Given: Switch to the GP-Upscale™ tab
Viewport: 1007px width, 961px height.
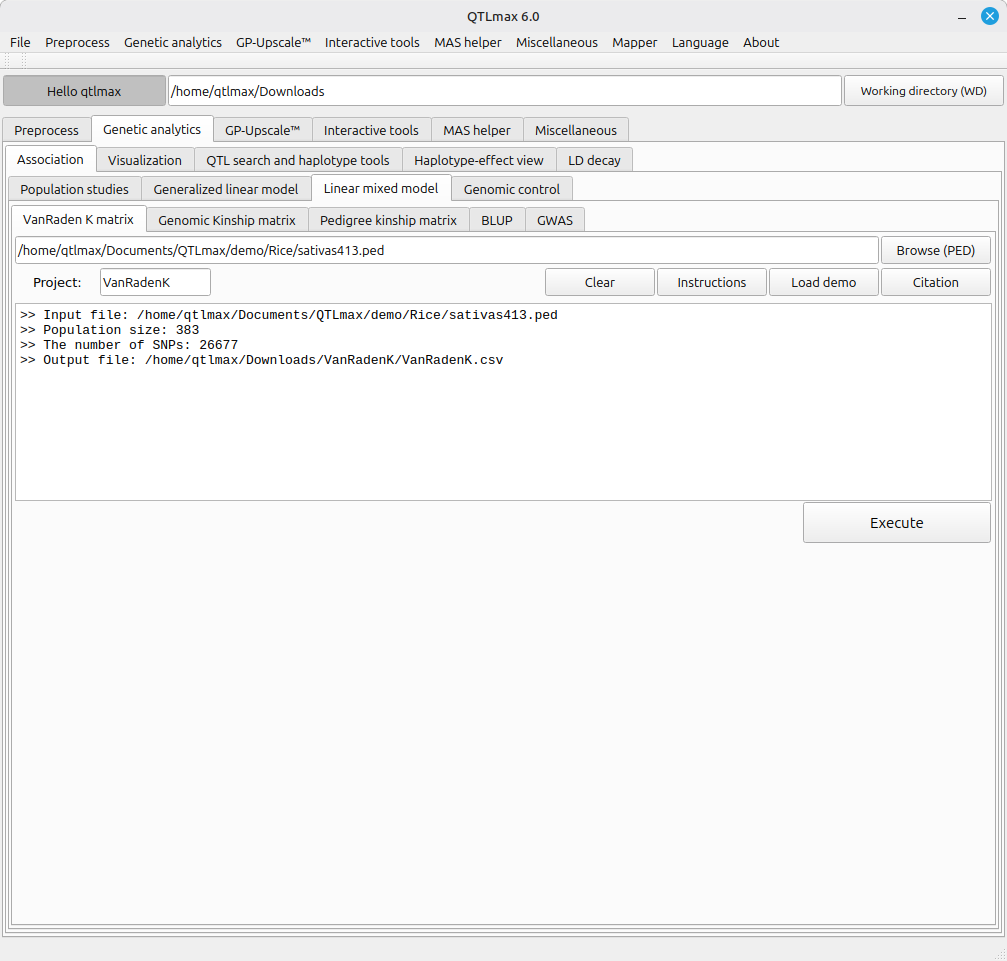Looking at the screenshot, I should (262, 130).
